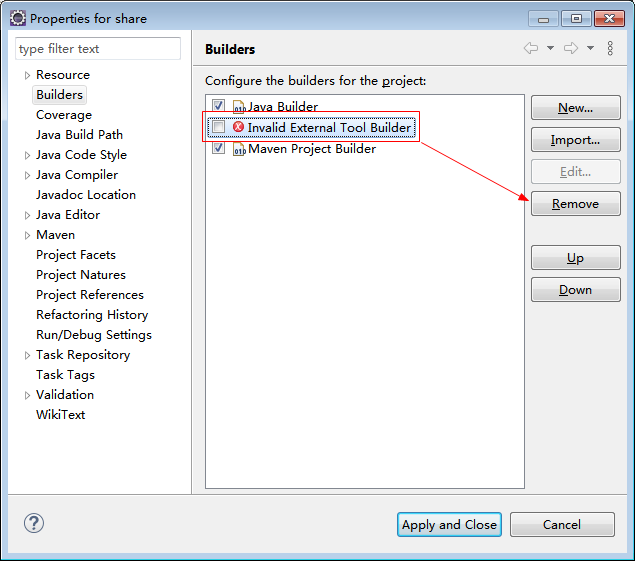
Task: Expand the Java Code Style node
Action: pyautogui.click(x=27, y=156)
